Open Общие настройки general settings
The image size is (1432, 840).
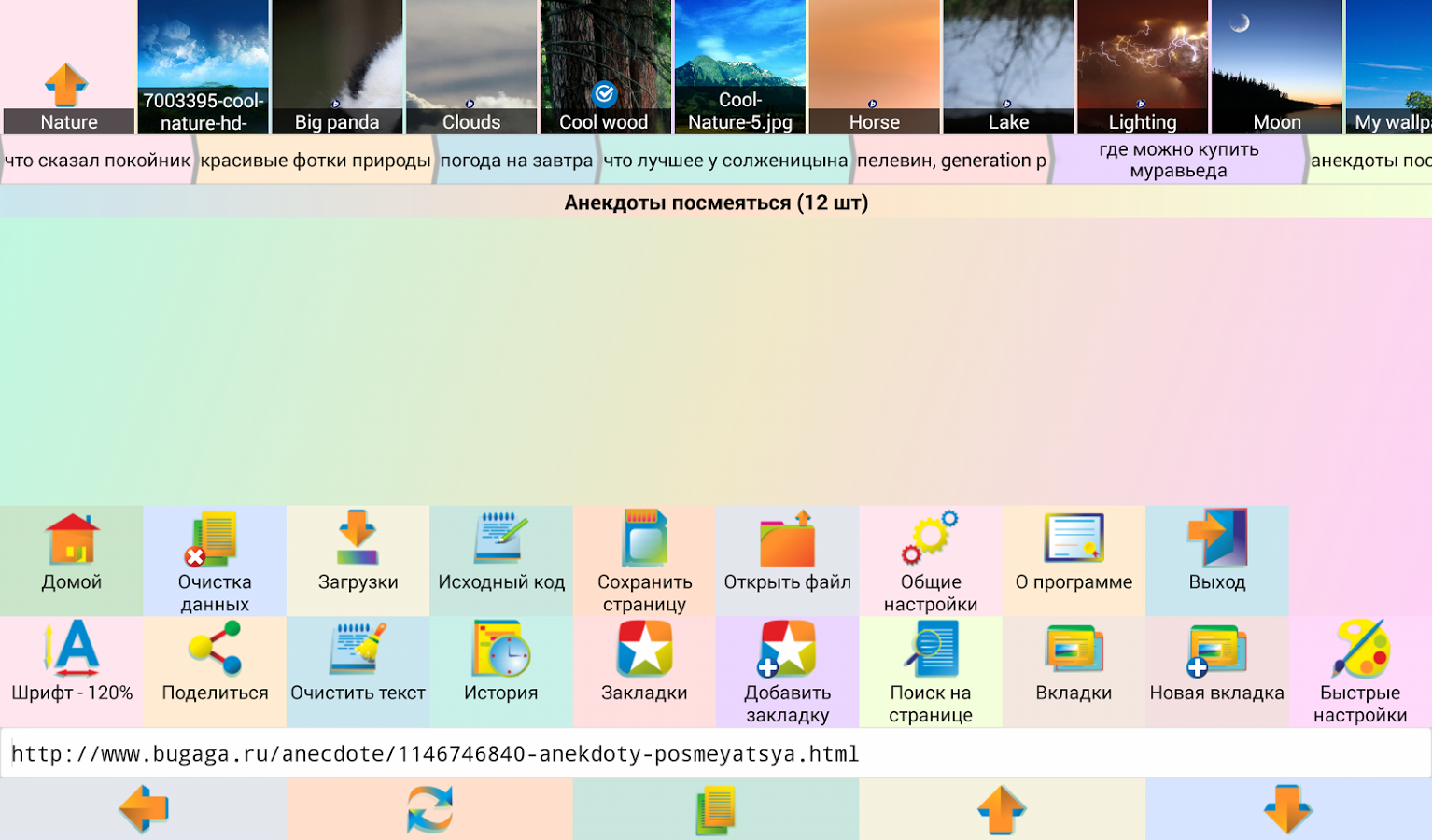click(x=931, y=560)
